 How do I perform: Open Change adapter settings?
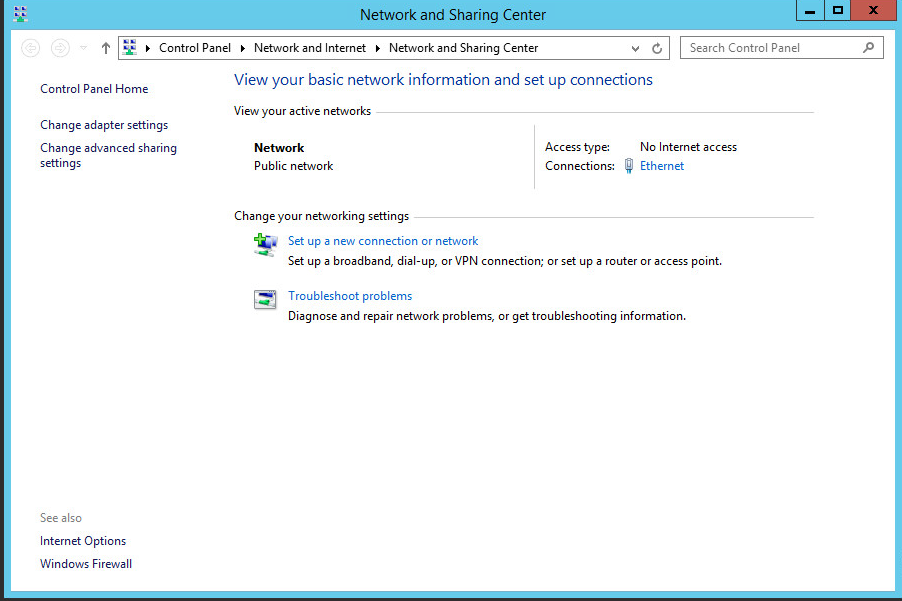click(104, 125)
